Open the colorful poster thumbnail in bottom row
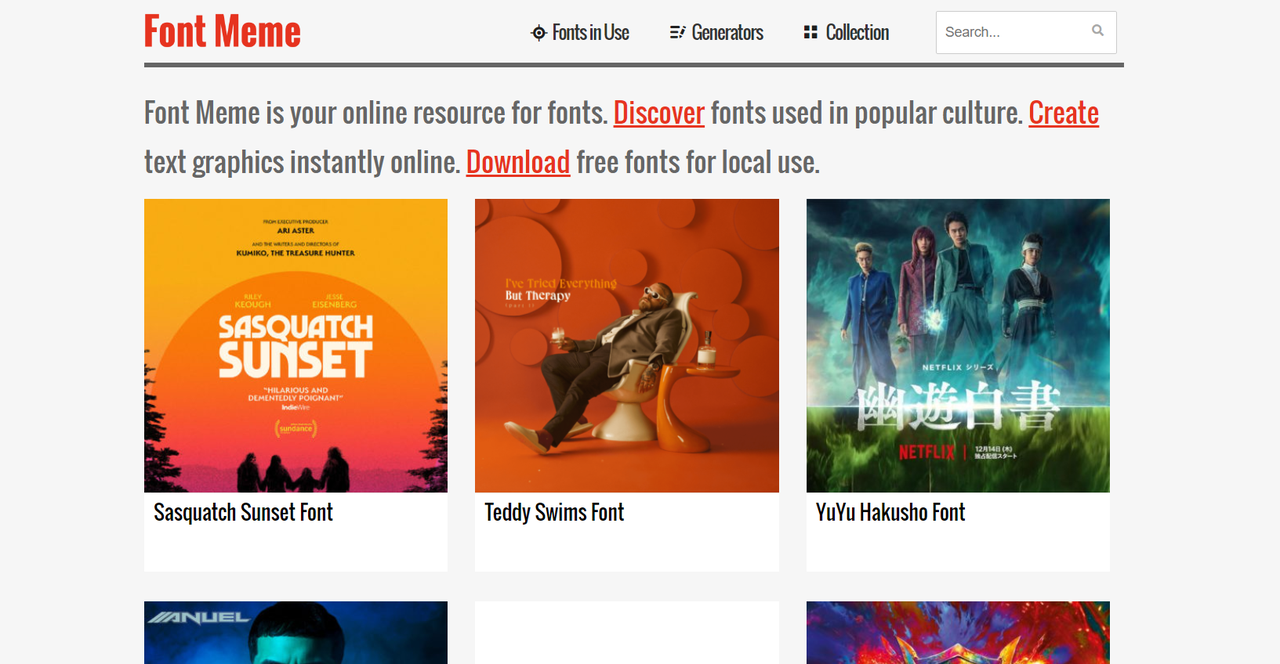1280x664 pixels. (x=958, y=632)
